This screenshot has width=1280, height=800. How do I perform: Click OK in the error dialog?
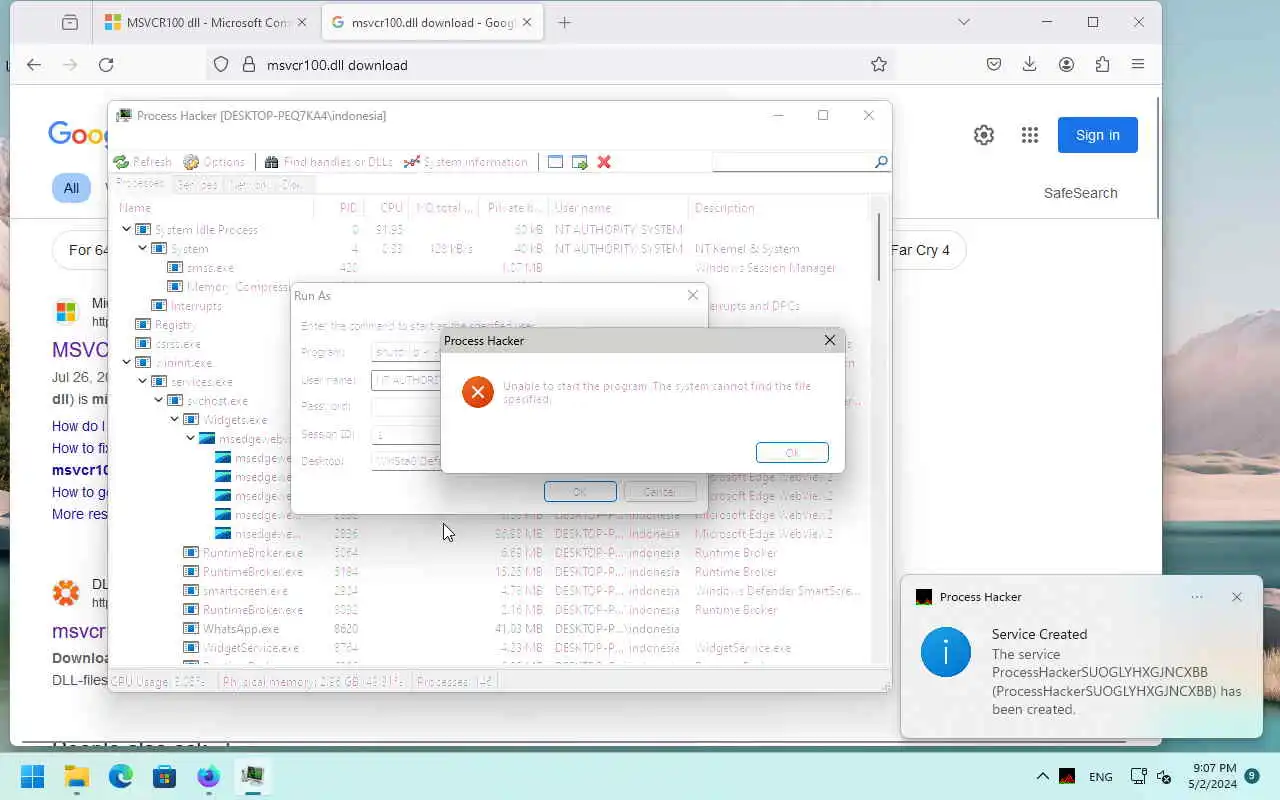(x=792, y=453)
